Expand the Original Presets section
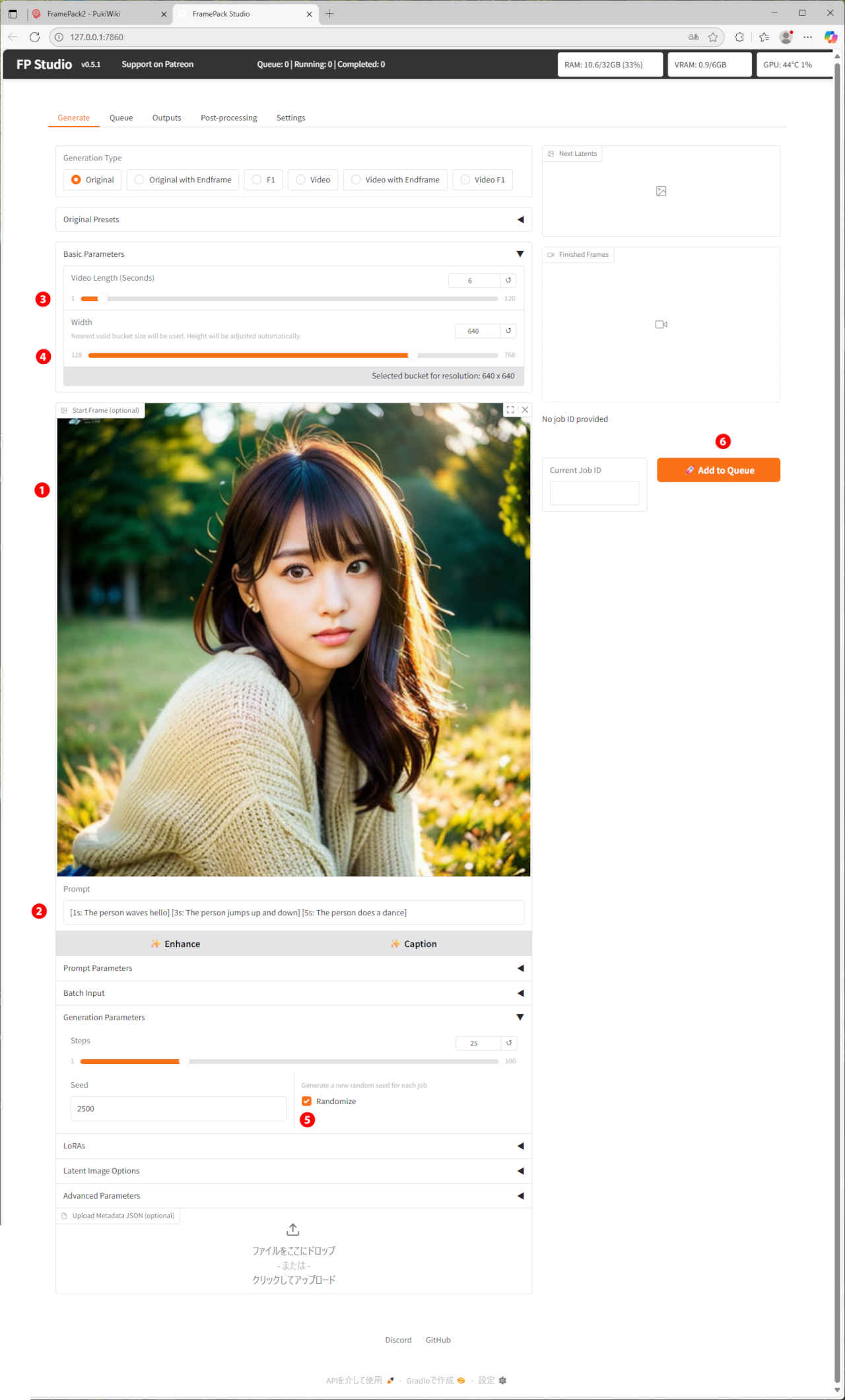Image resolution: width=845 pixels, height=1400 pixels. click(x=520, y=219)
